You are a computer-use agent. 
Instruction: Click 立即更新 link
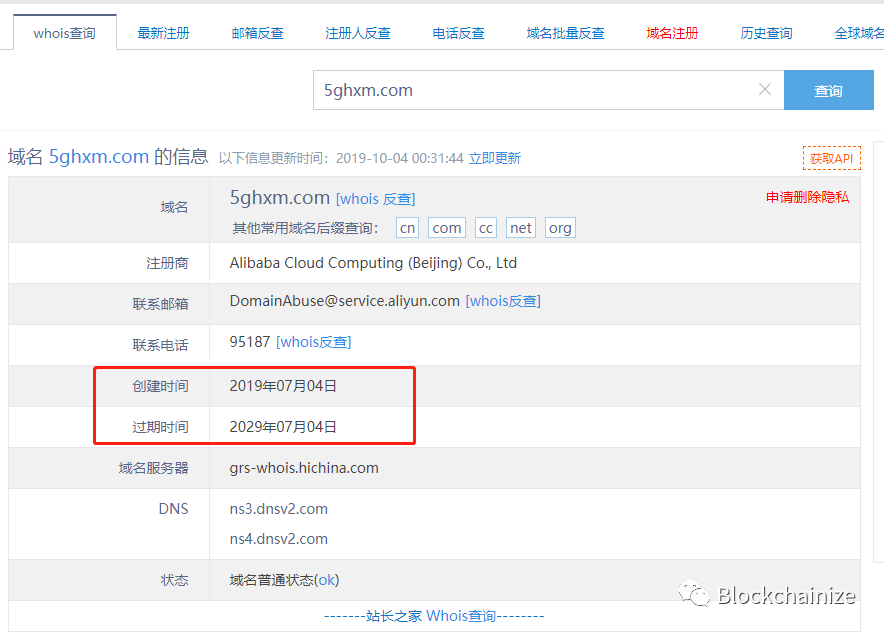tap(495, 158)
